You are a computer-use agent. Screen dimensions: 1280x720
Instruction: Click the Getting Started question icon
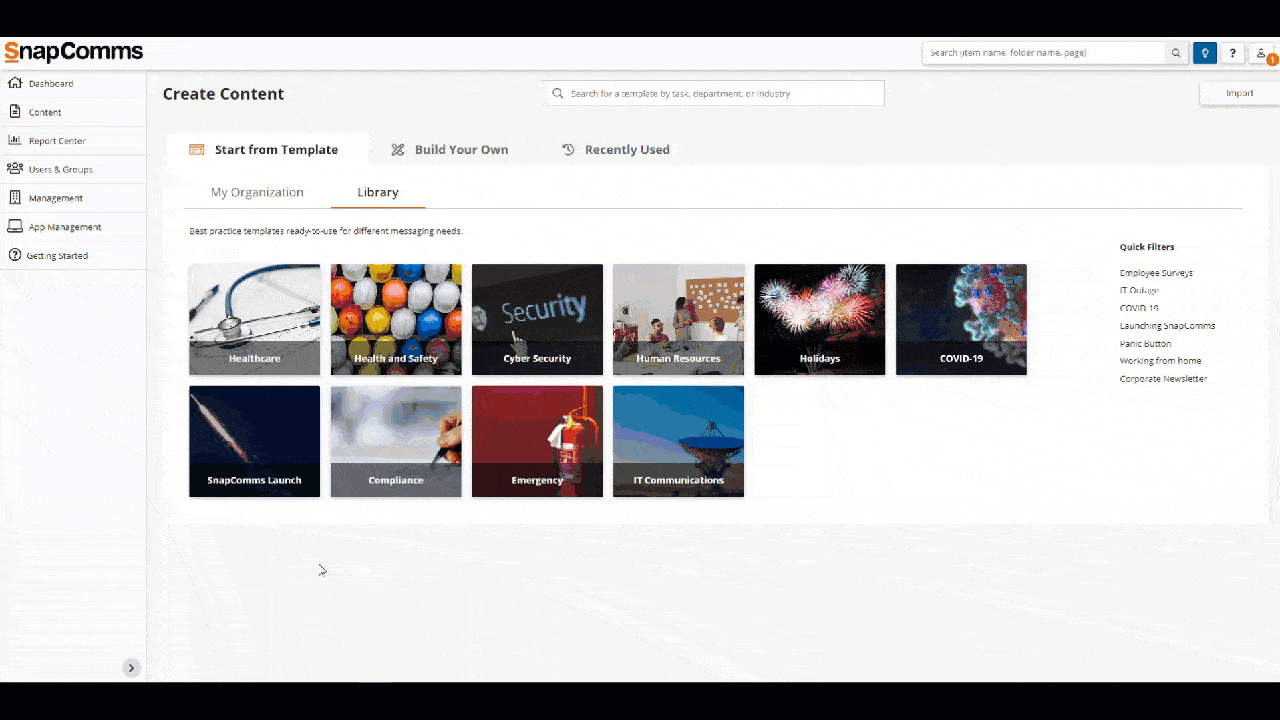15,255
